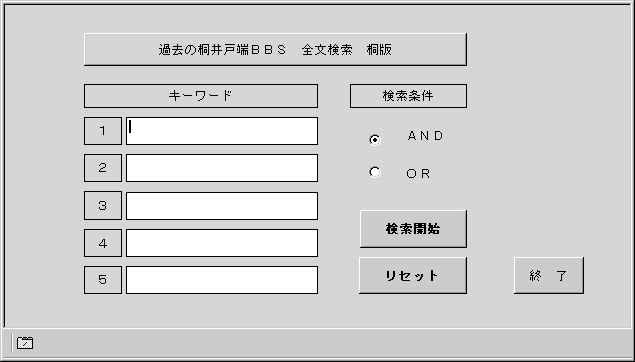Select the OR search condition
The image size is (635, 362).
[x=375, y=172]
